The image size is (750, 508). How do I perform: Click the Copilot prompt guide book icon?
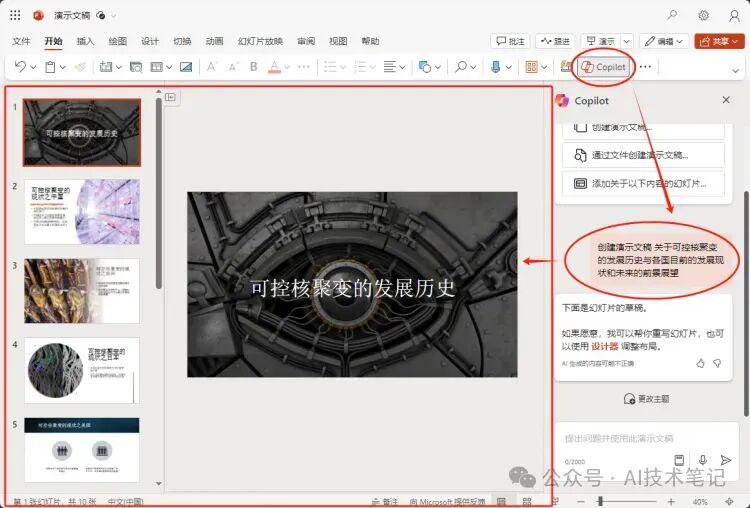tap(679, 460)
